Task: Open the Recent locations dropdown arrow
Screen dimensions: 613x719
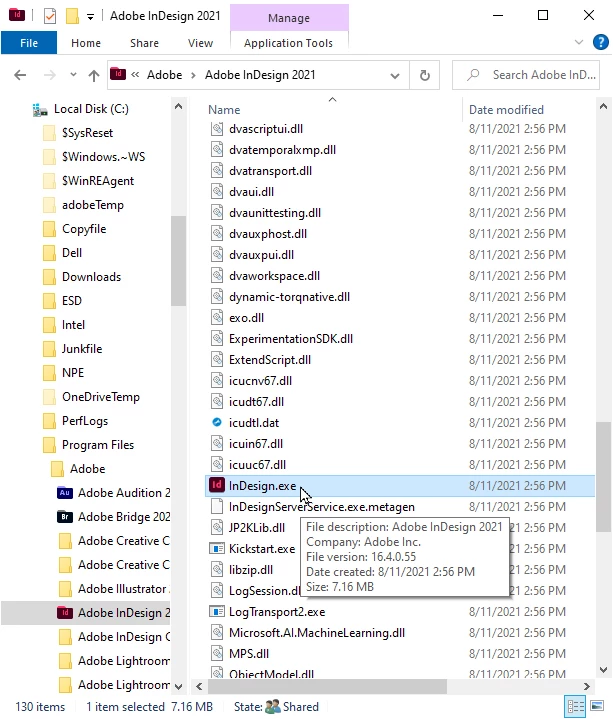Action: click(73, 74)
